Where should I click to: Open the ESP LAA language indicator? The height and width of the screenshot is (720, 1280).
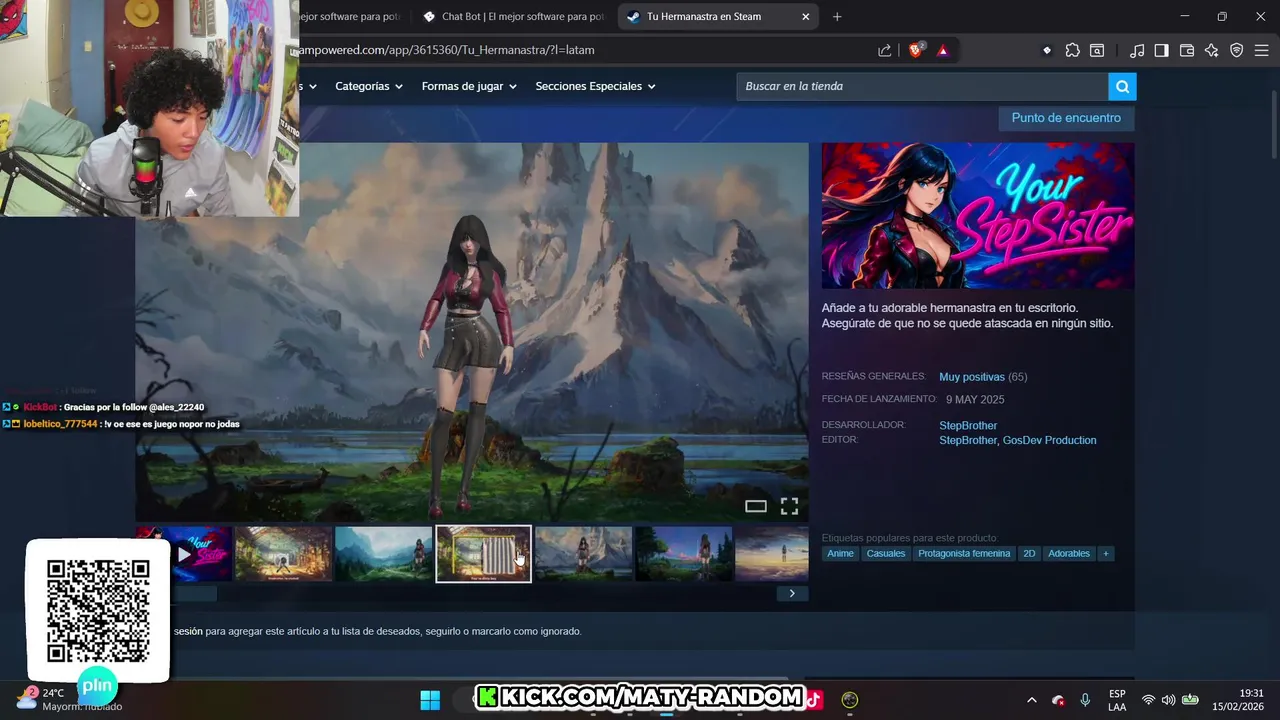pyautogui.click(x=1117, y=700)
